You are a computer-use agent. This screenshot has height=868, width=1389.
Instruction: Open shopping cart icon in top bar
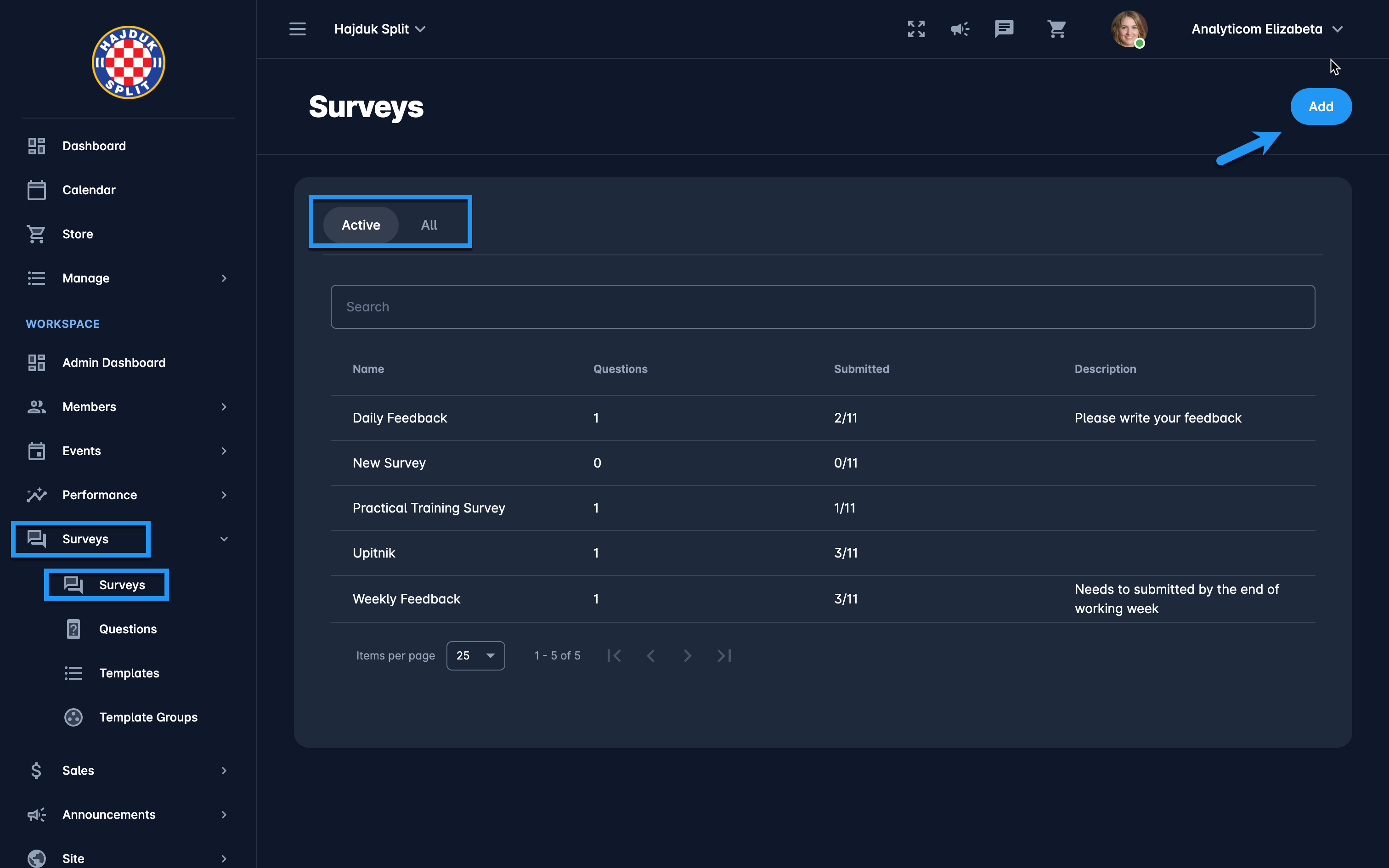[x=1056, y=28]
